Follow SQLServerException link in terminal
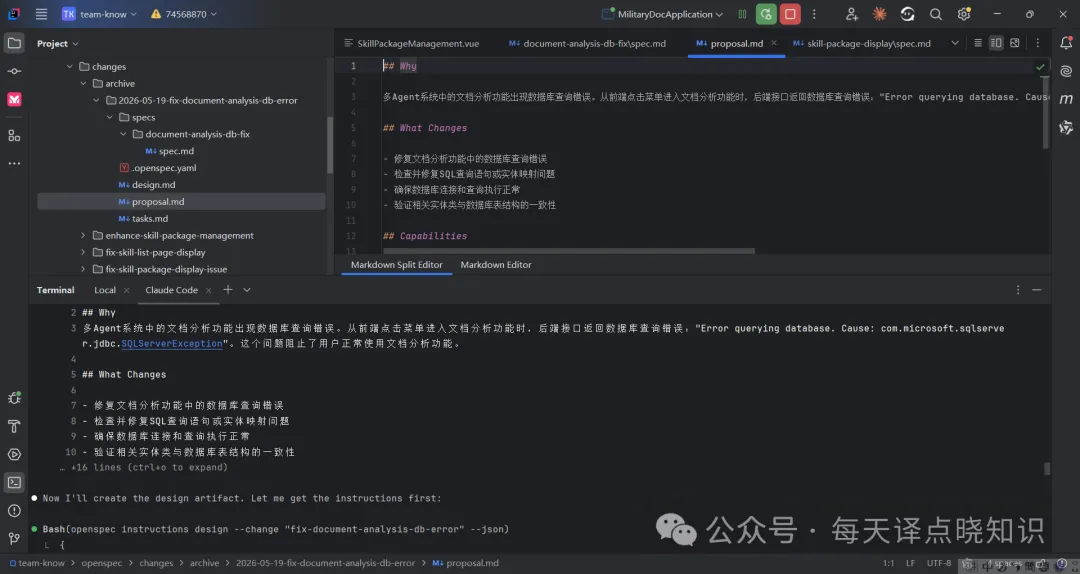Viewport: 1080px width, 574px height. coord(172,343)
